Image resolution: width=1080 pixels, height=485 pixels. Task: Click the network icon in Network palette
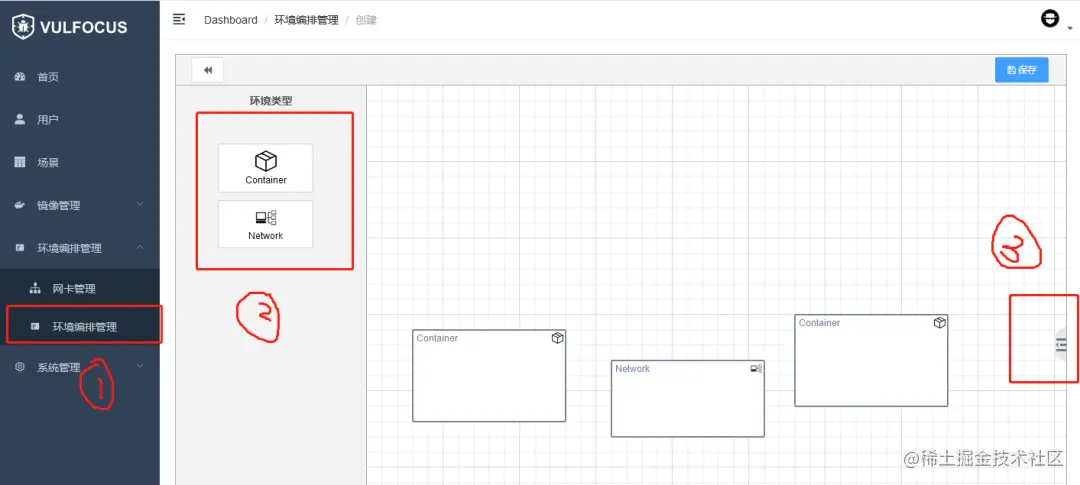[x=266, y=218]
